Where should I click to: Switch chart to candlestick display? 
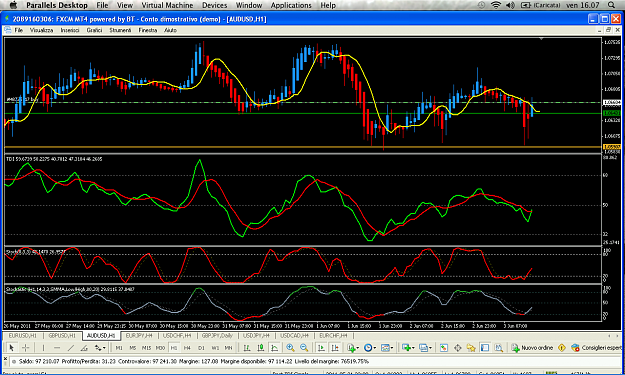click(x=260, y=348)
